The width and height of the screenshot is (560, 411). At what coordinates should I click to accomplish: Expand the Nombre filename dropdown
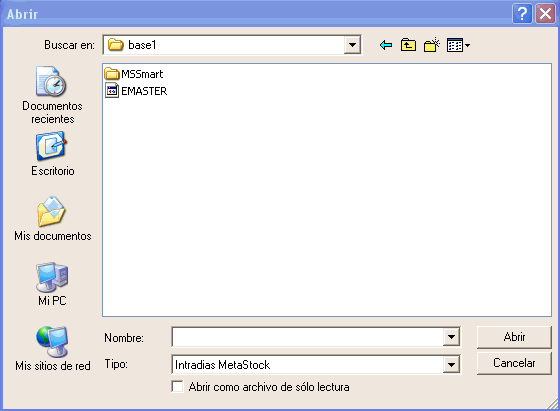click(x=451, y=337)
